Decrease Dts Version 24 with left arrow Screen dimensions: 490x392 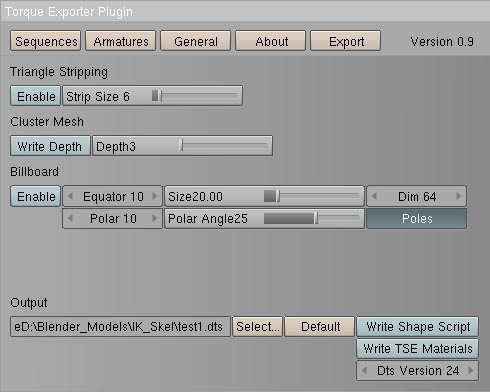pyautogui.click(x=364, y=371)
